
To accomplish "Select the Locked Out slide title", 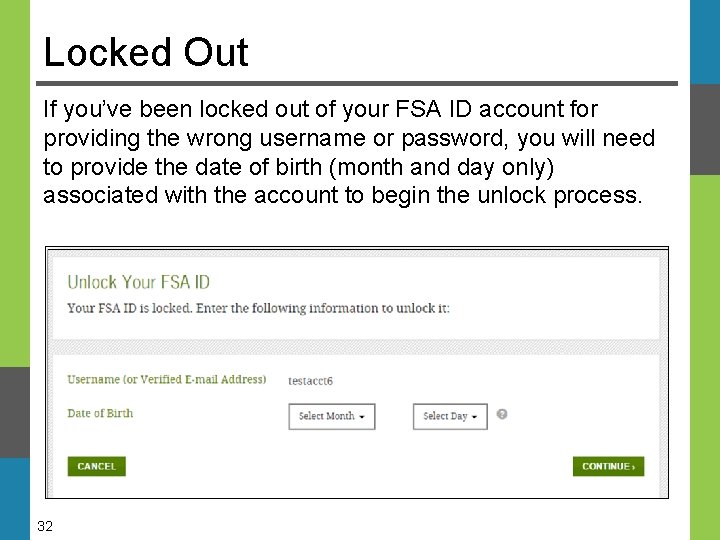I will 146,52.
